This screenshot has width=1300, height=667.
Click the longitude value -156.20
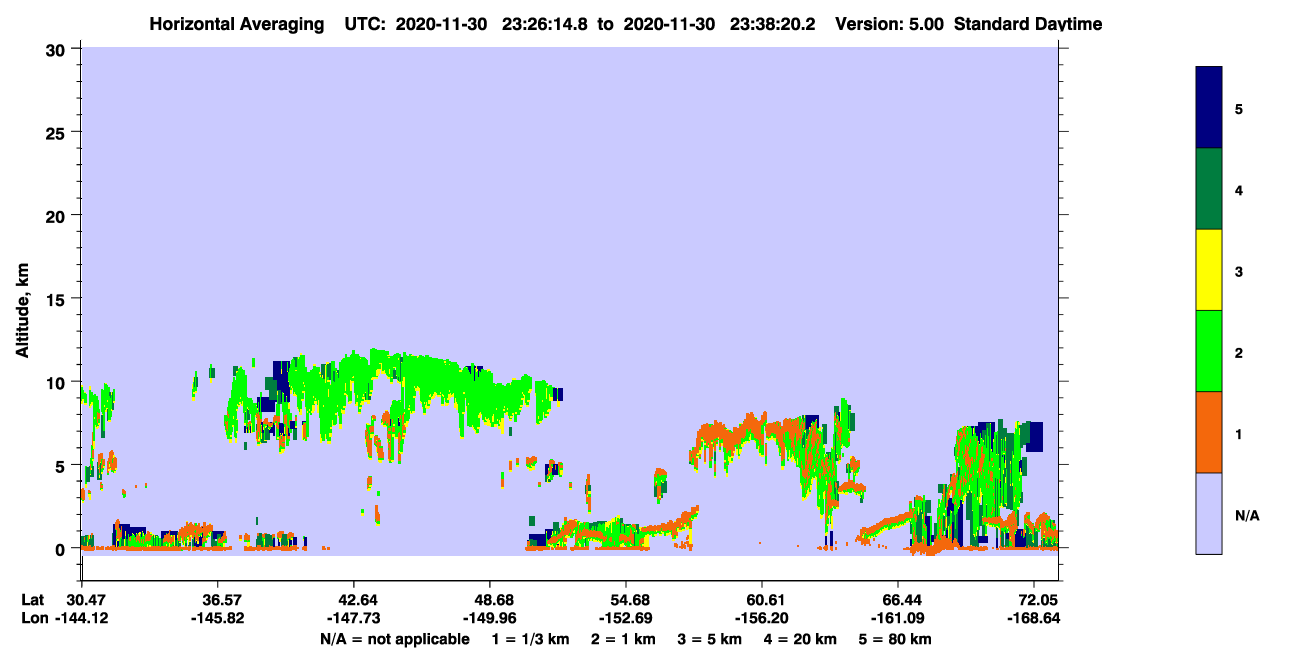click(x=762, y=618)
